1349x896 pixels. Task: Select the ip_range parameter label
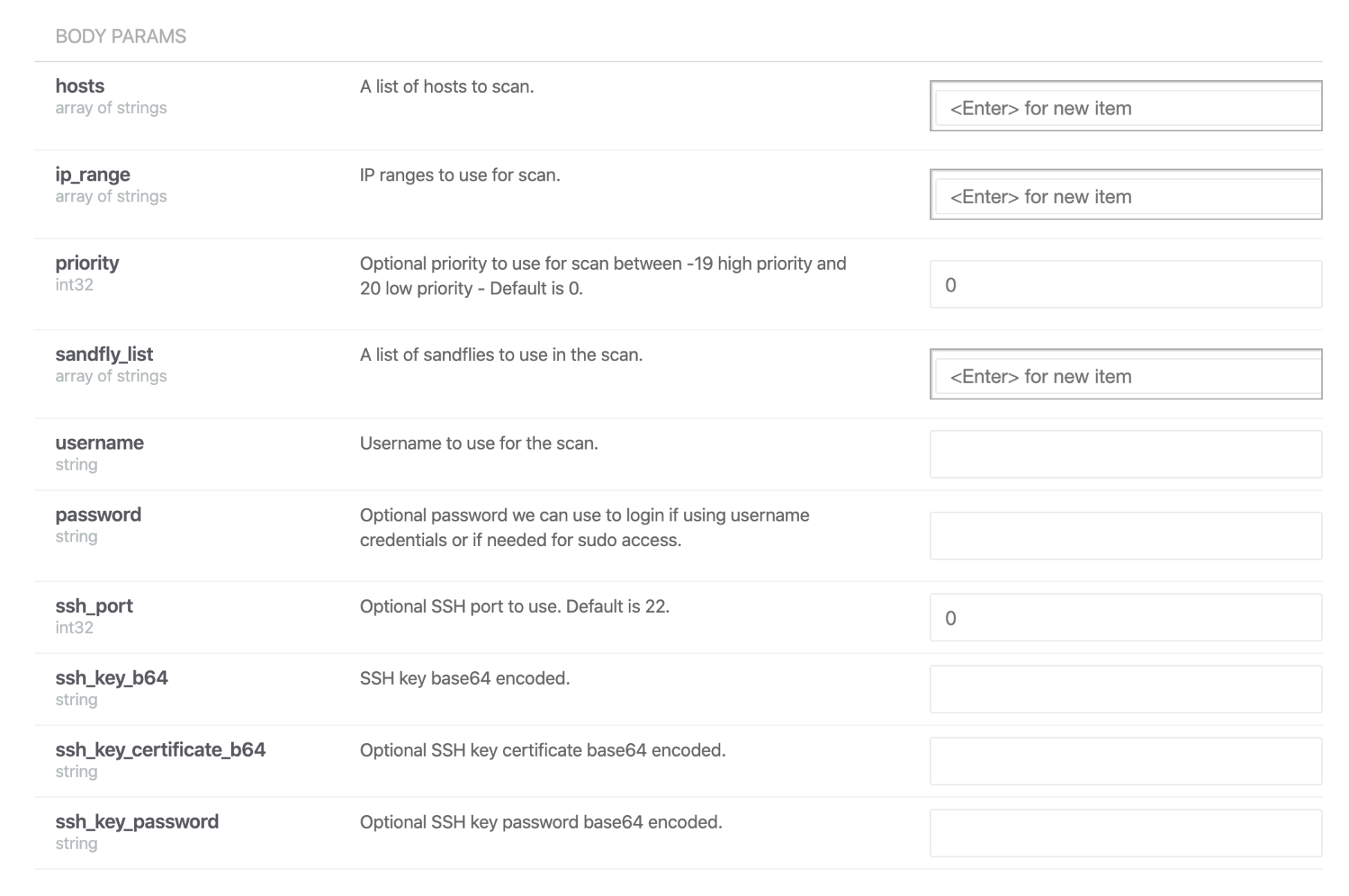click(93, 175)
